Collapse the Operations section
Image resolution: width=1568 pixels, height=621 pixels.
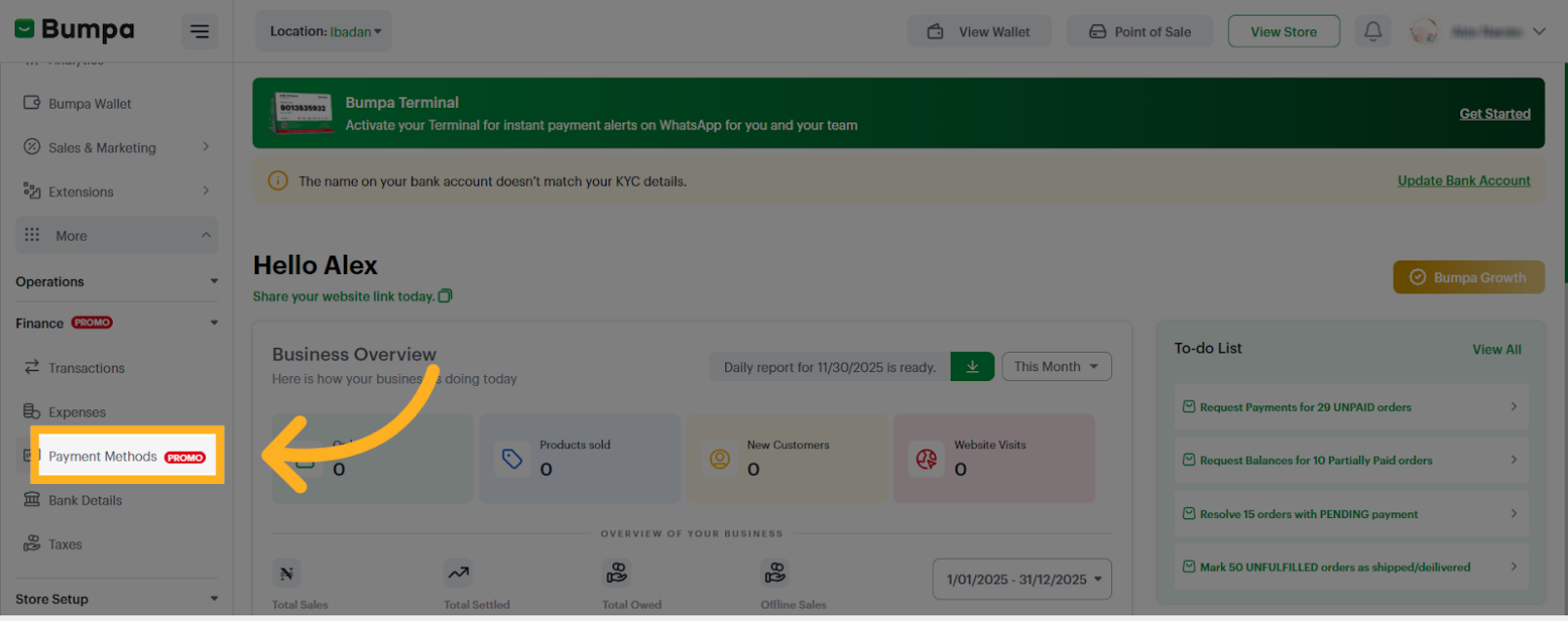tap(214, 282)
